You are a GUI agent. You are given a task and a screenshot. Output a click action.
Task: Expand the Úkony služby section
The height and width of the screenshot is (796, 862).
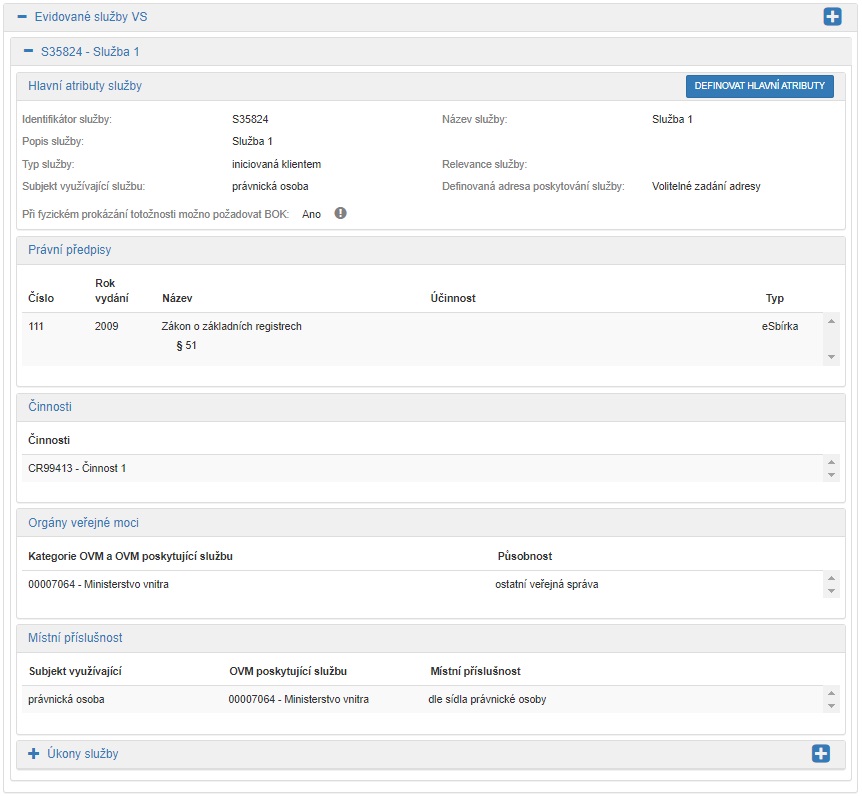pyautogui.click(x=33, y=754)
